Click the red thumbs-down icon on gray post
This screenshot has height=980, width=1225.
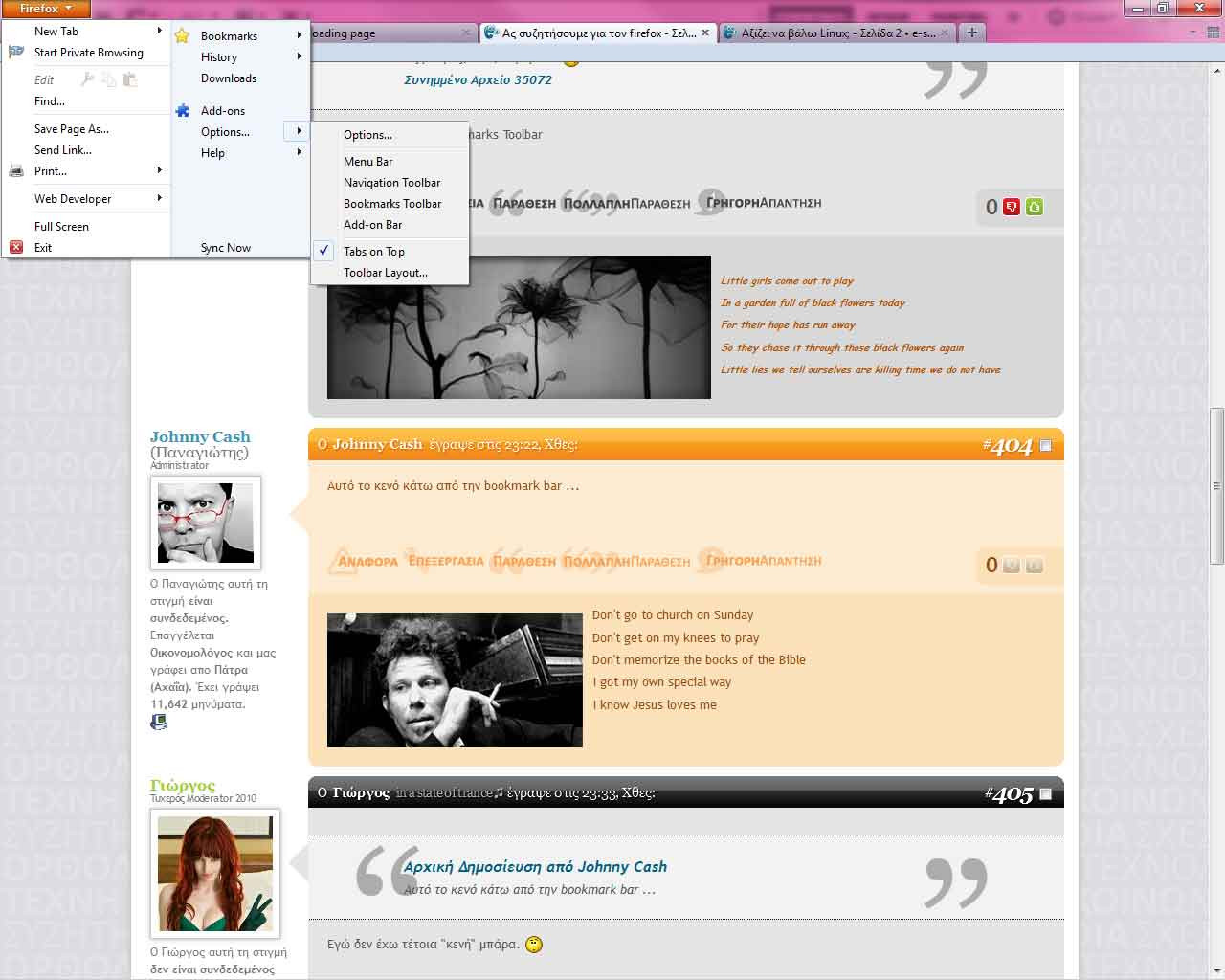(x=1012, y=207)
